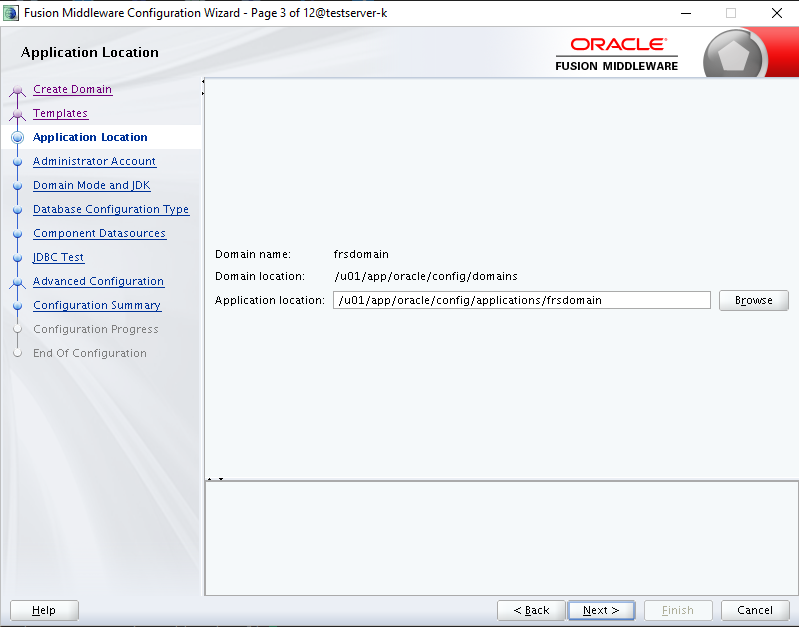Click the Templates step marker icon
This screenshot has width=799, height=627.
18,115
